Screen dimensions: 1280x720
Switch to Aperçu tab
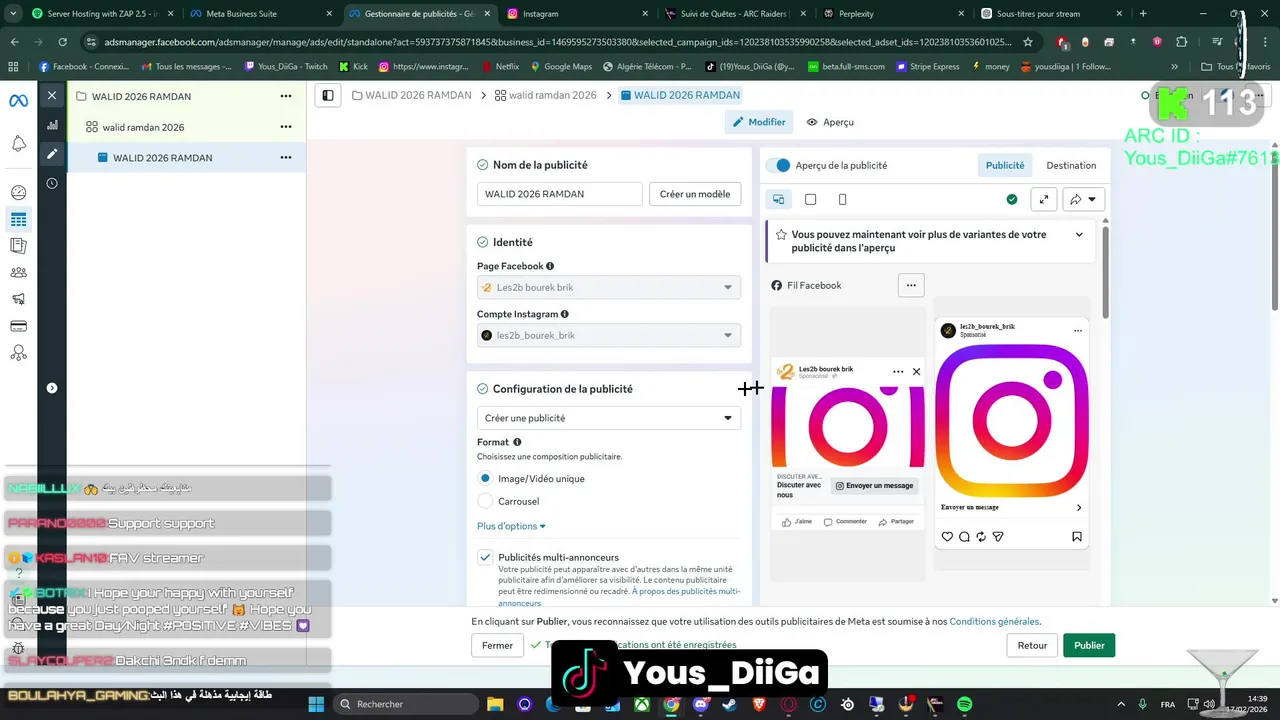830,122
